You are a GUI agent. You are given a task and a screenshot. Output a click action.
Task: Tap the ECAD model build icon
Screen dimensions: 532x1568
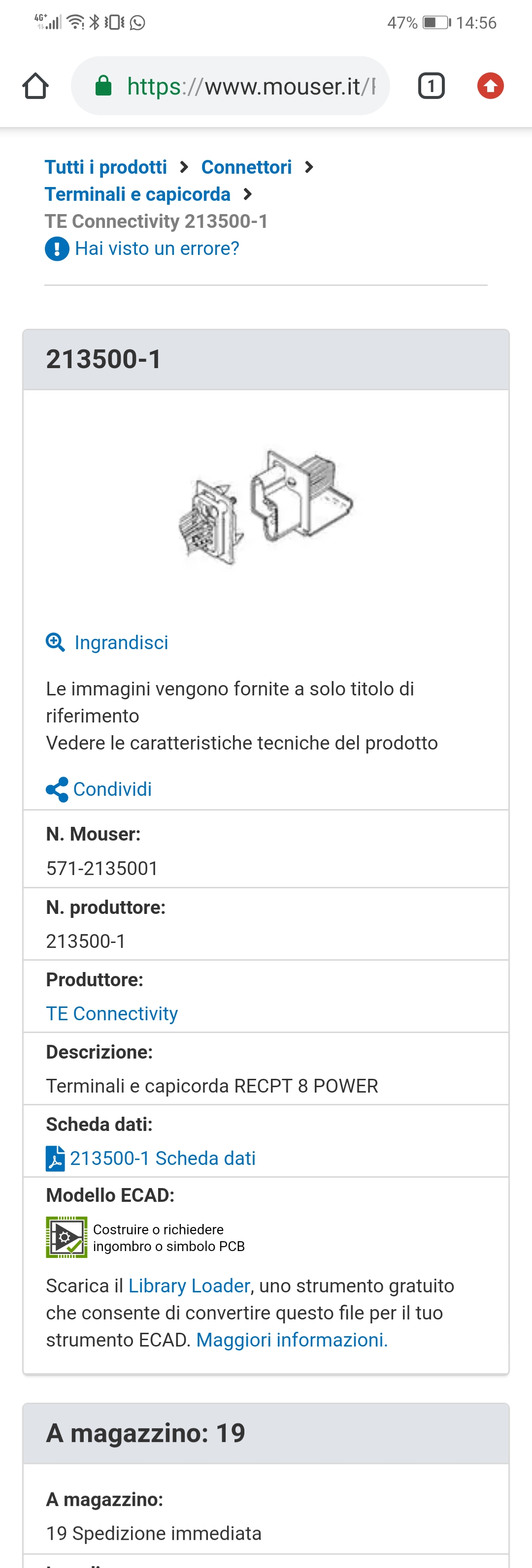[x=66, y=1237]
